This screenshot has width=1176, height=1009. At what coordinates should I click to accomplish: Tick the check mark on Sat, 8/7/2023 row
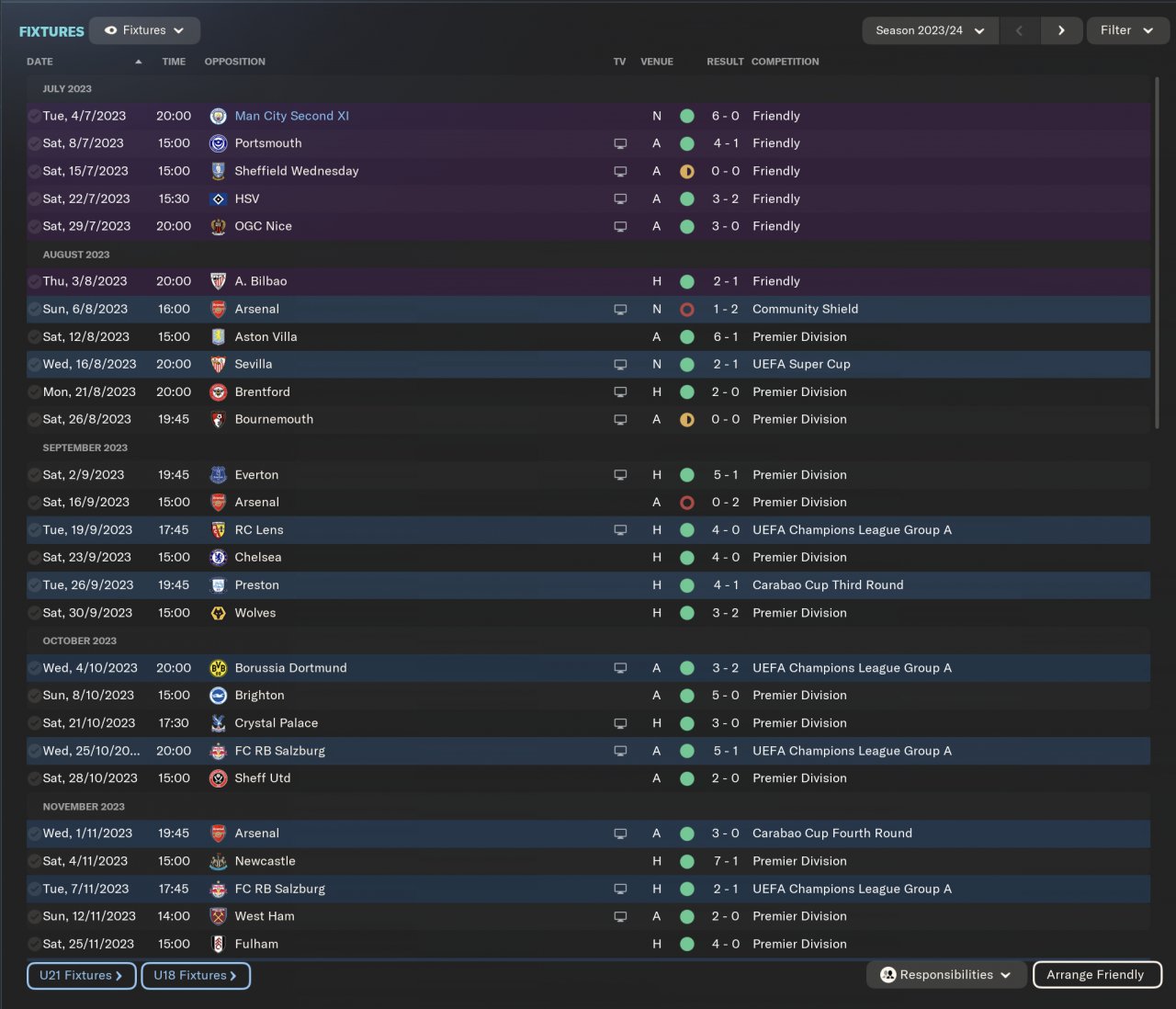[x=34, y=143]
